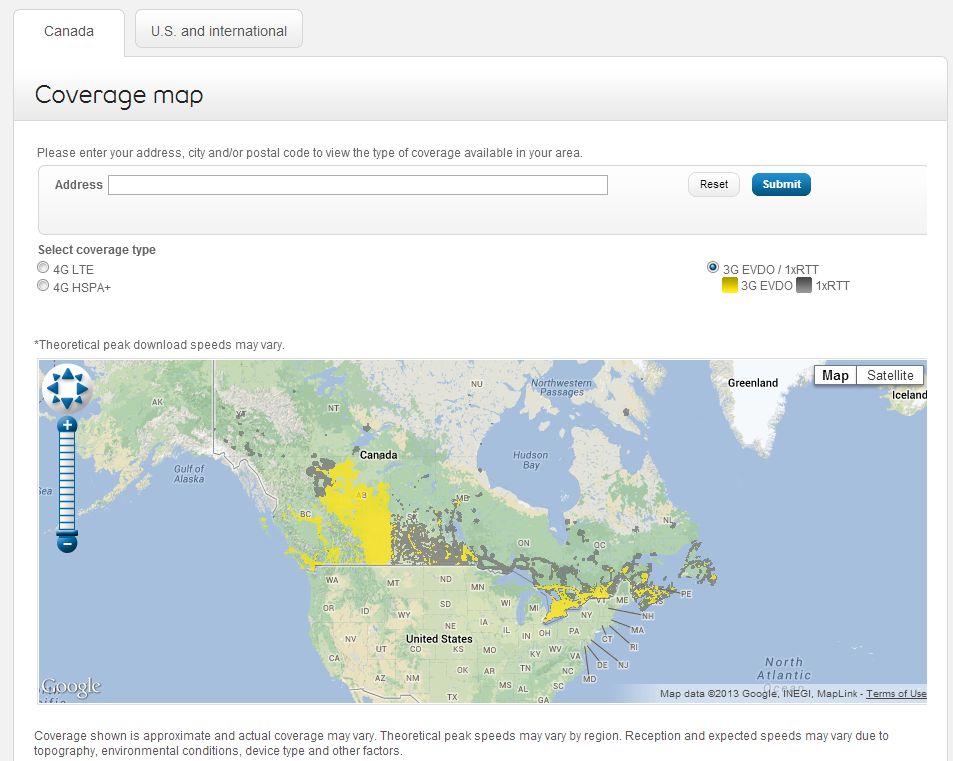
Task: Pan the map down with the arrow
Action: click(68, 402)
